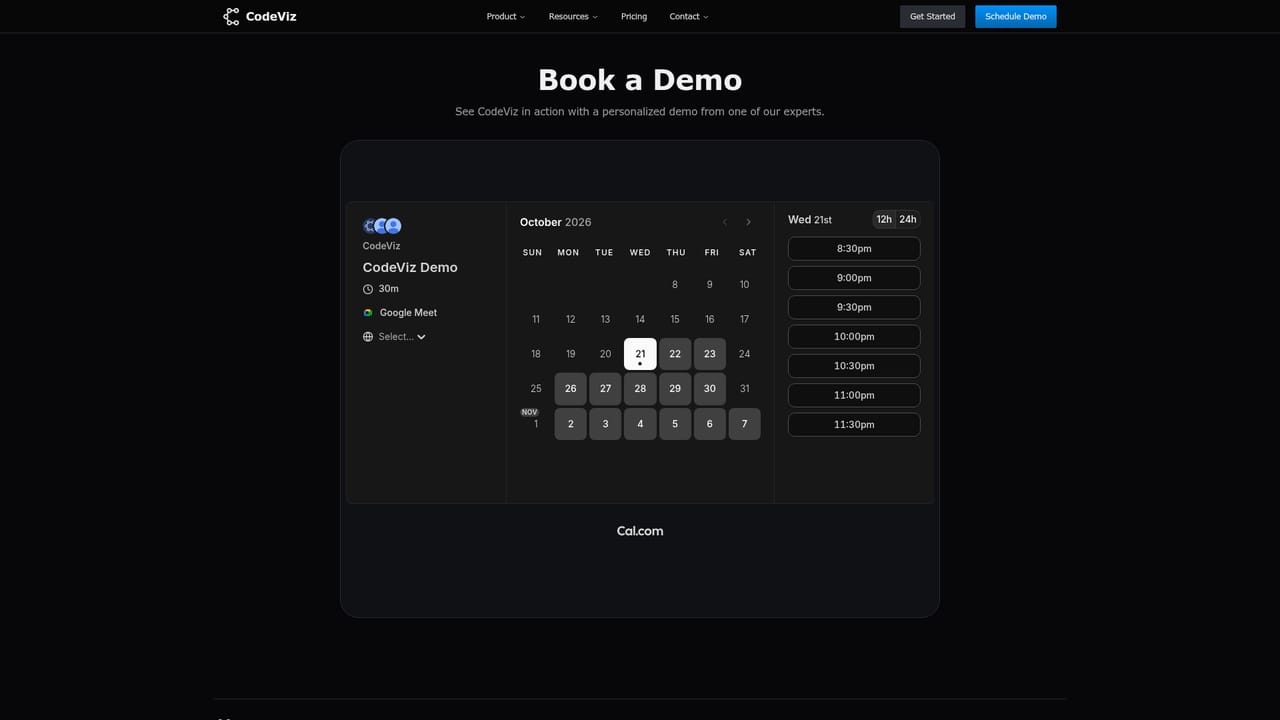Pick October 23 on the calendar
This screenshot has height=720, width=1280.
click(x=710, y=354)
